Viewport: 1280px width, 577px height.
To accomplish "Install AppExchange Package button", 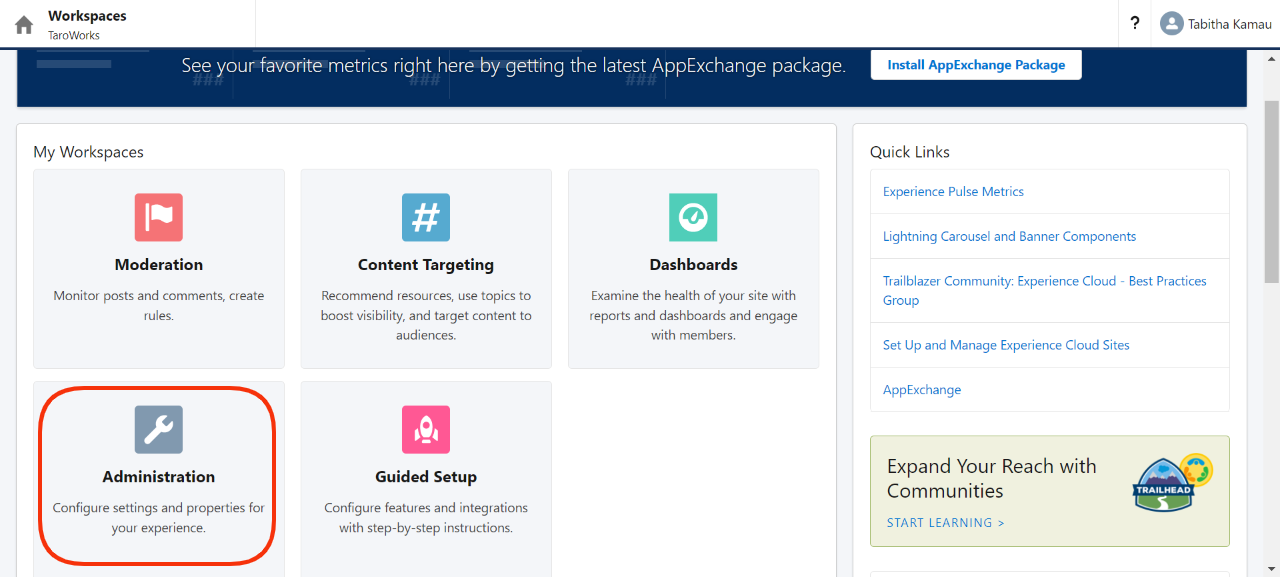I will click(976, 65).
